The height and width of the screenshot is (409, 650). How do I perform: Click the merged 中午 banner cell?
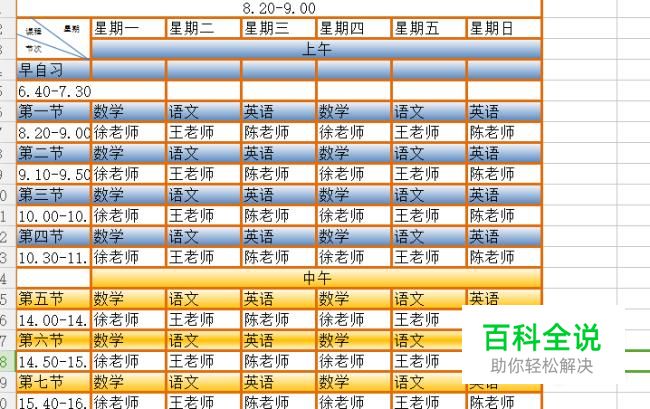(x=316, y=278)
